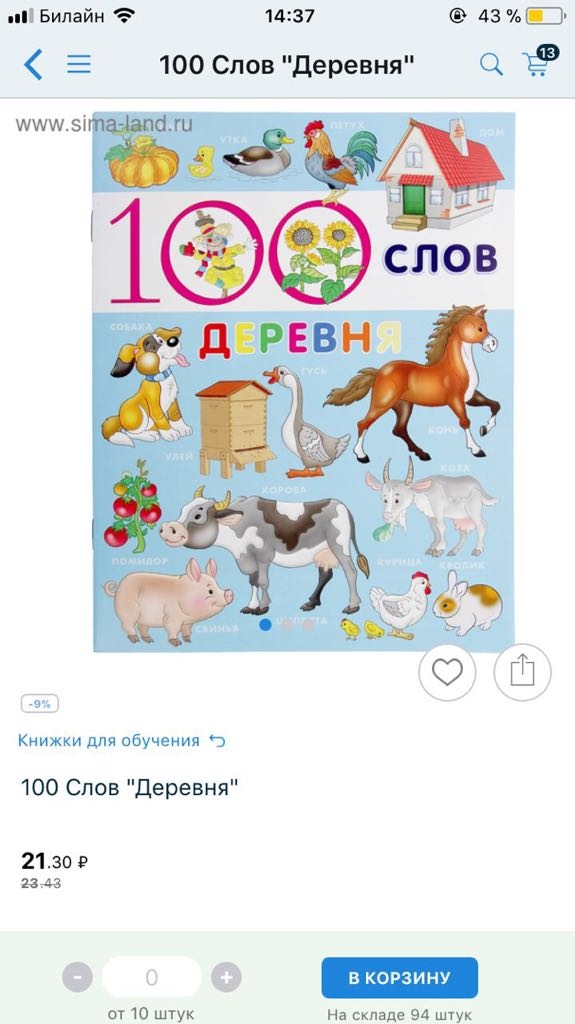Select third image pagination dot
575x1024 pixels.
(x=308, y=624)
